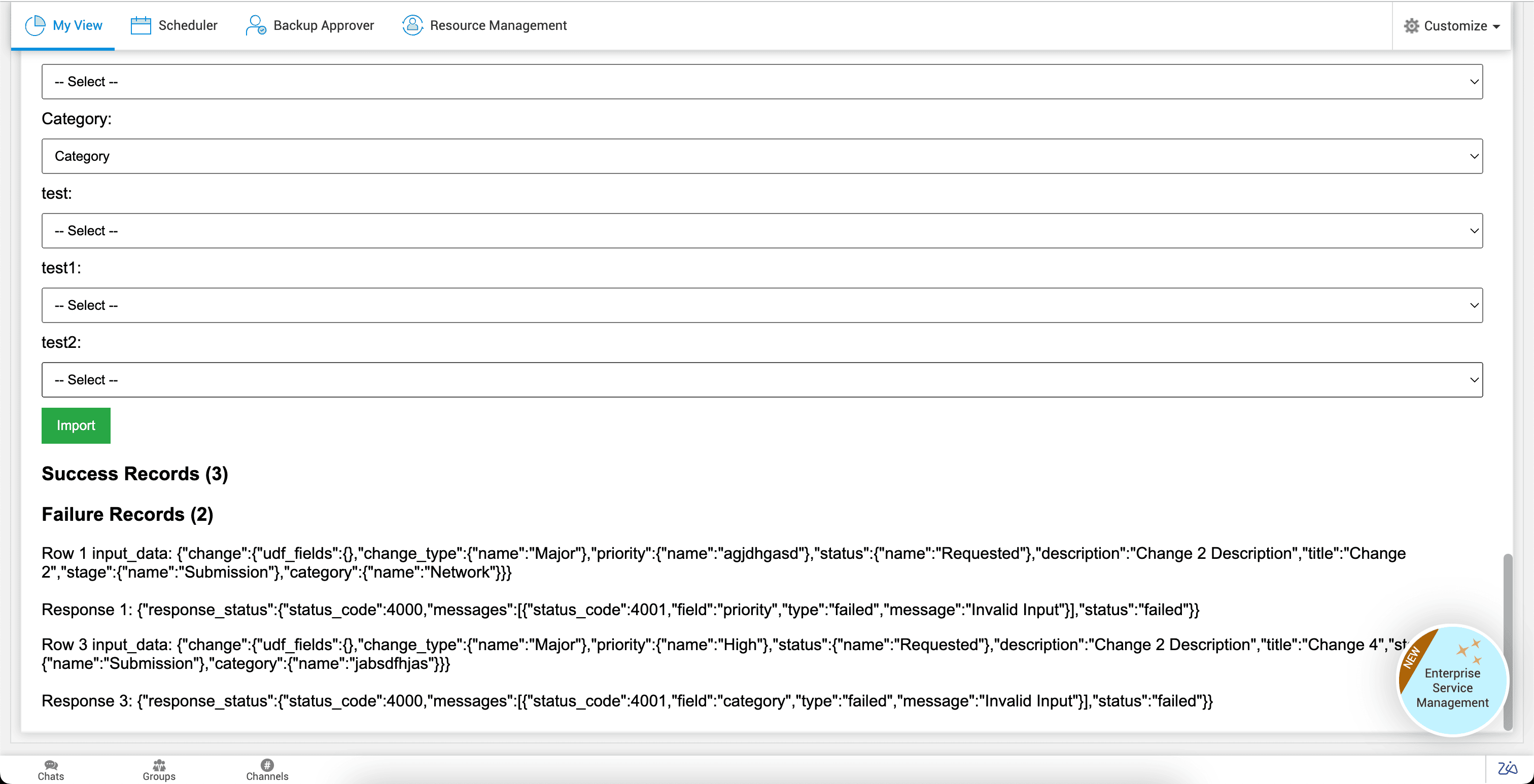Open Channels from the bottom bar
Viewport: 1534px width, 784px height.
(x=267, y=770)
